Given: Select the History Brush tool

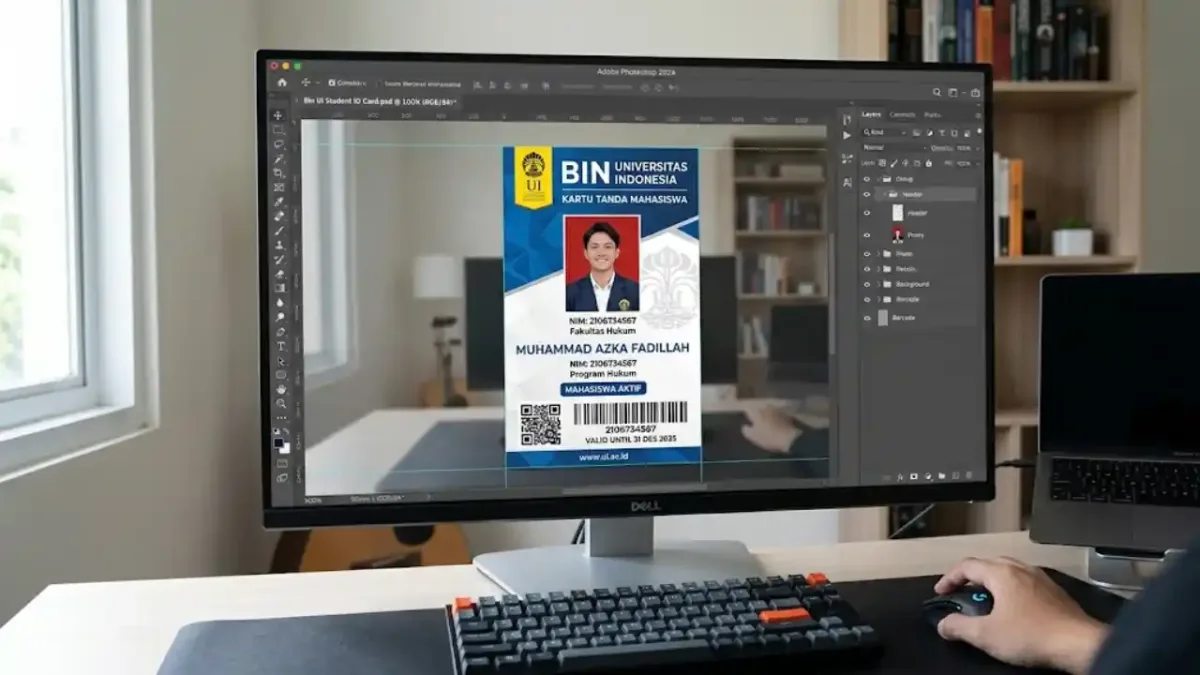Looking at the screenshot, I should pos(278,260).
